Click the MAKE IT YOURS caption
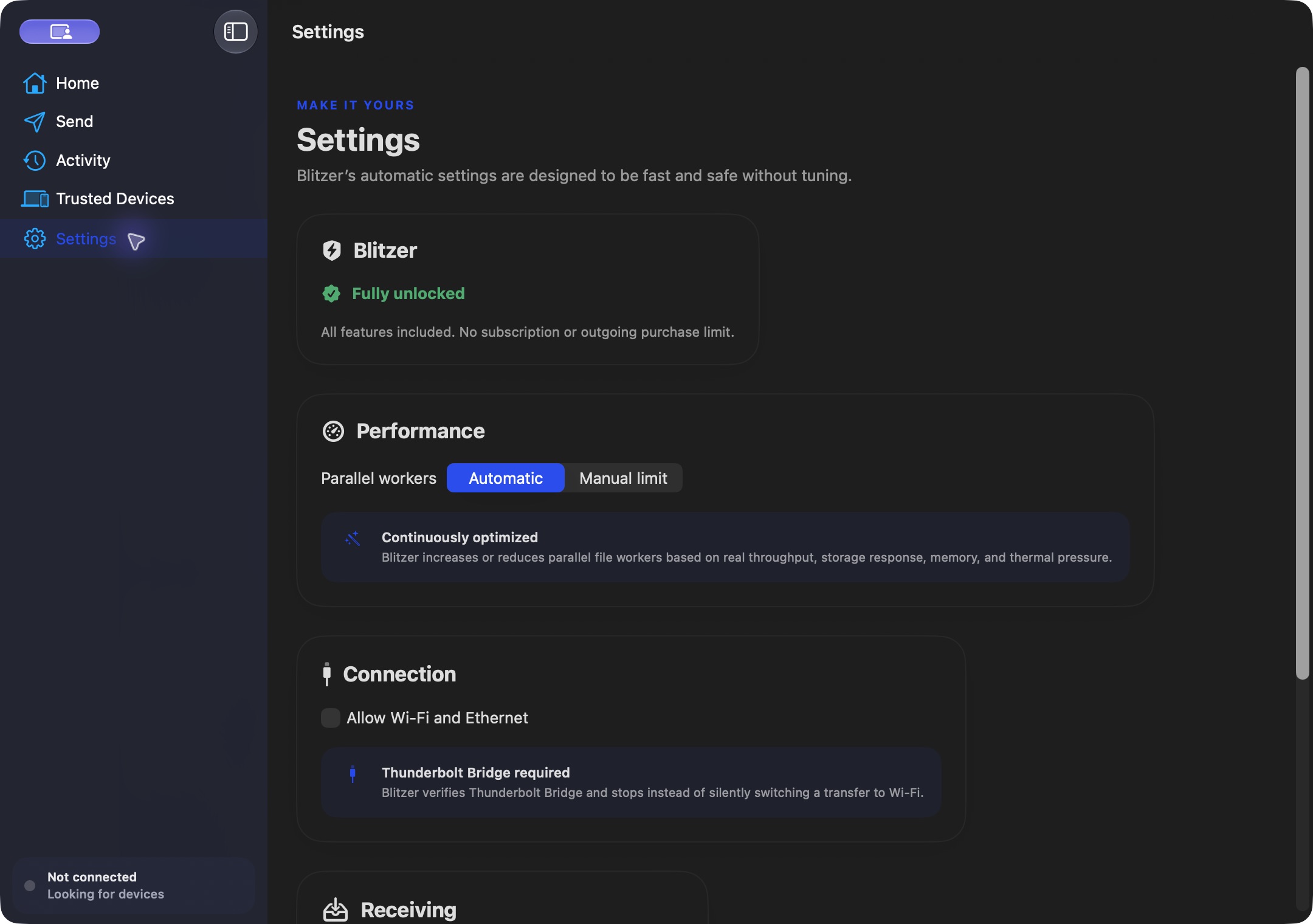 [356, 105]
